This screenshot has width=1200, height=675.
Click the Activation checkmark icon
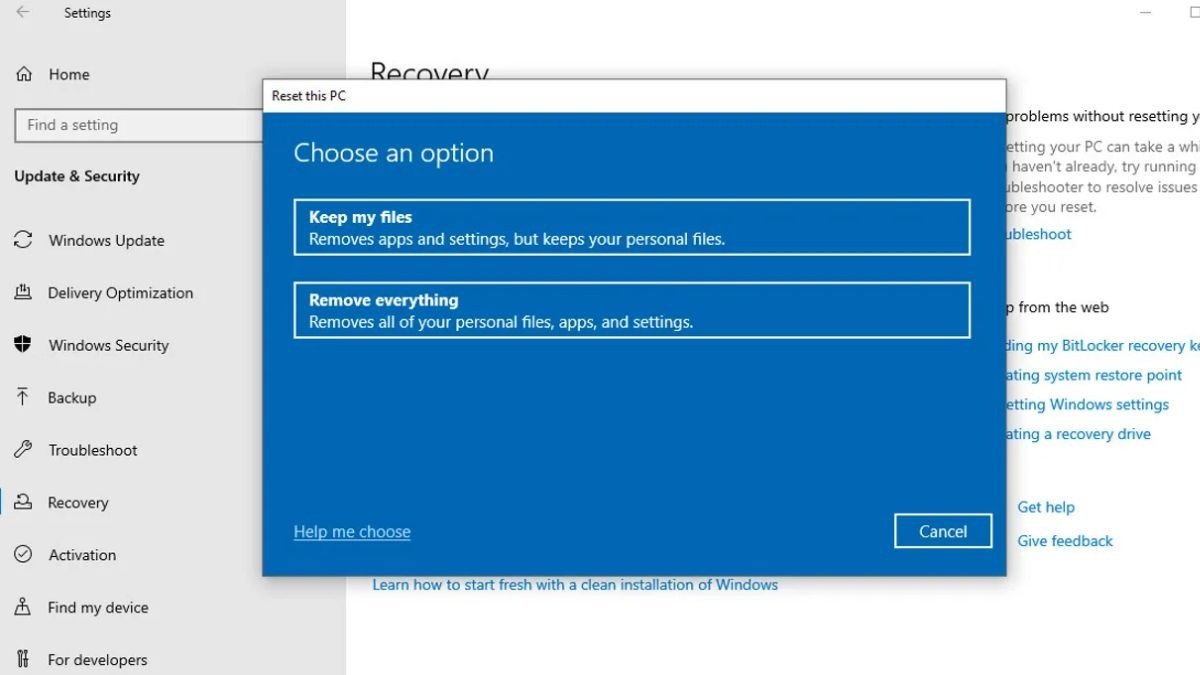coord(22,555)
